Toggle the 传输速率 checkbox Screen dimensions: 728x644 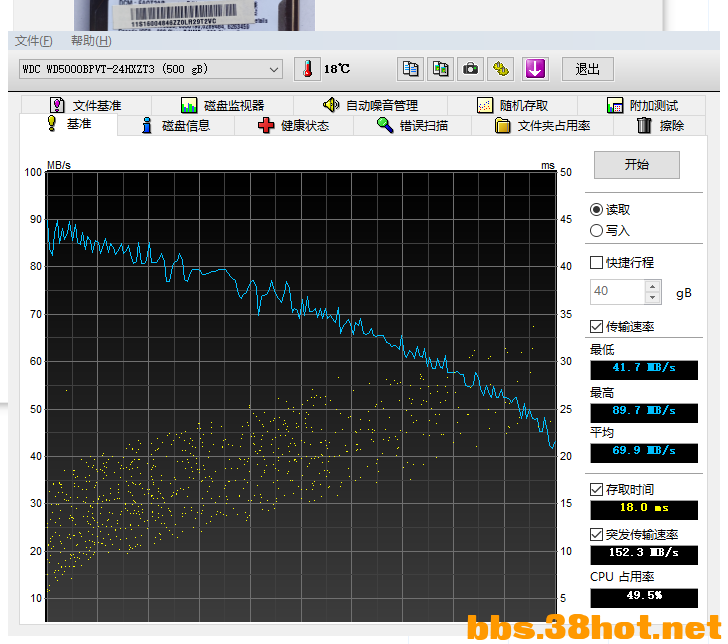(x=597, y=326)
